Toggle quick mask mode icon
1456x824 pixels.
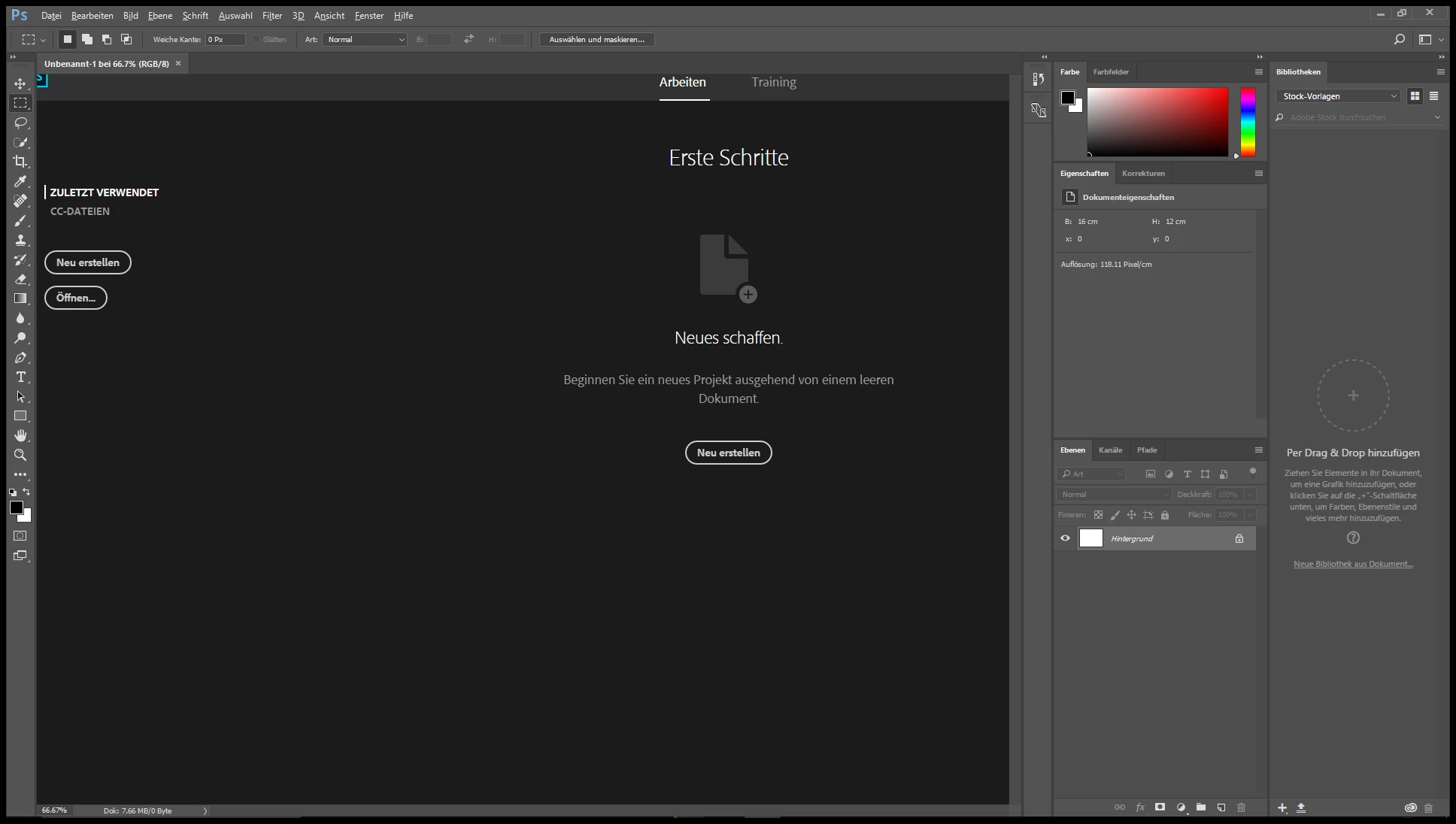tap(20, 536)
